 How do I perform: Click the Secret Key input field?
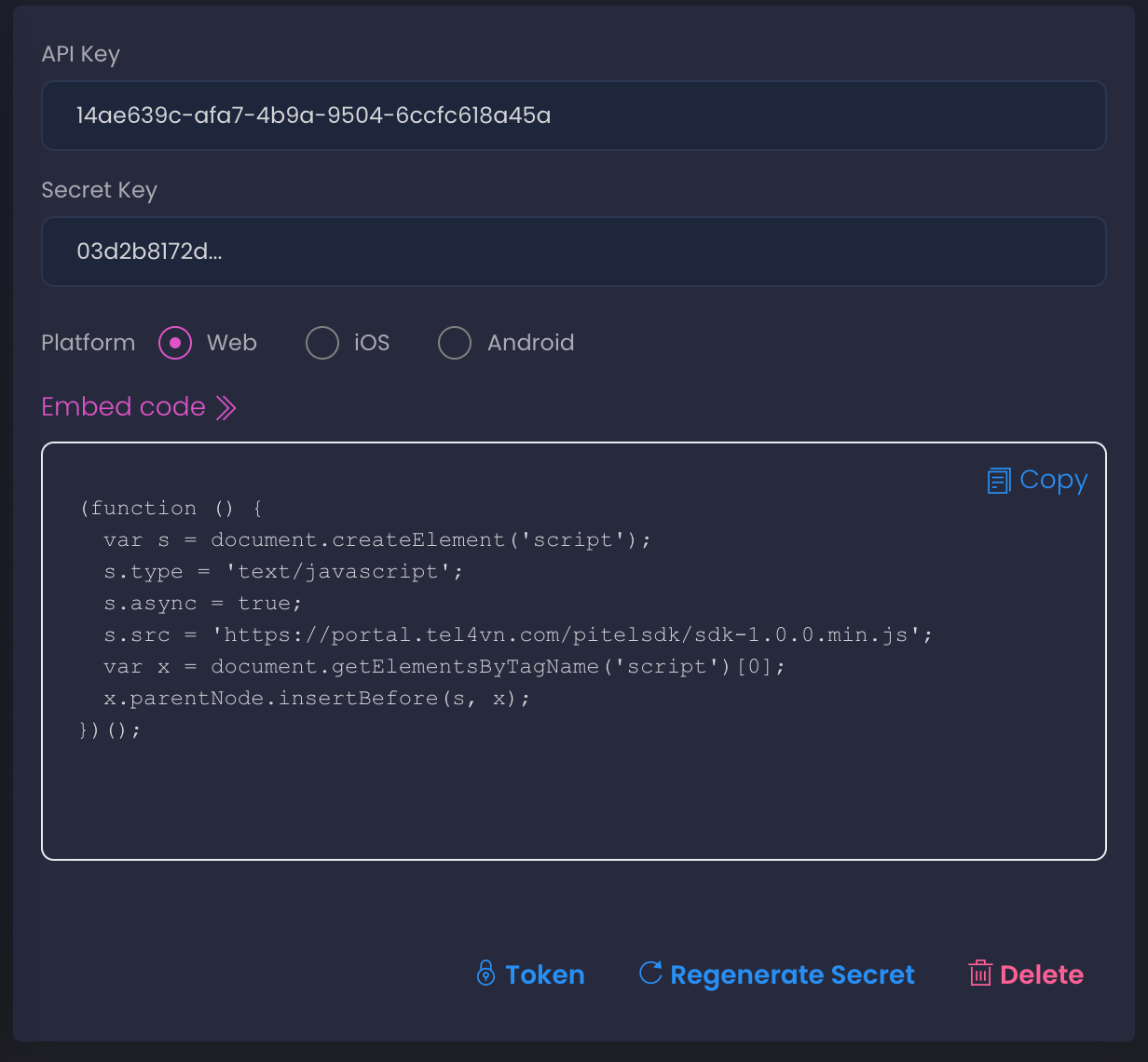(574, 252)
